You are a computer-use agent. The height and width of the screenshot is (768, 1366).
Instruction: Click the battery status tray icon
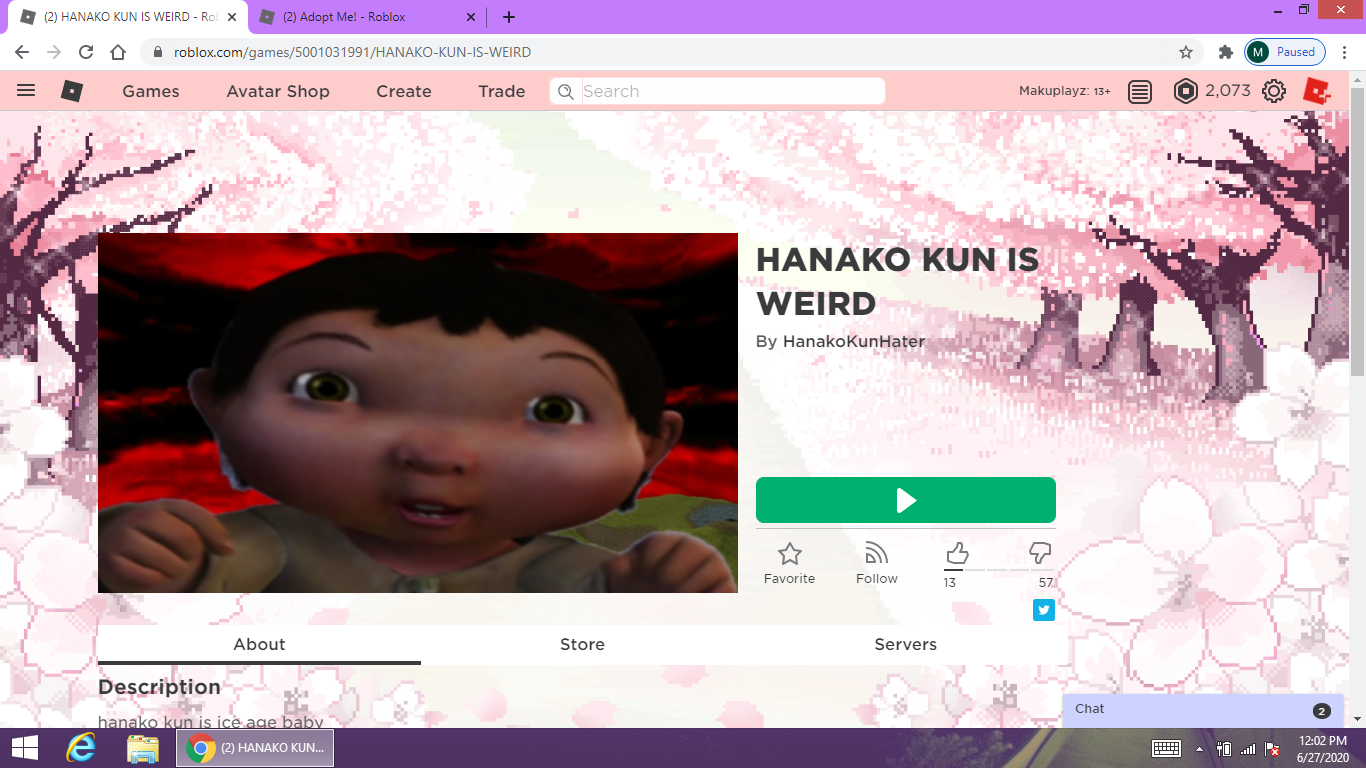(x=1223, y=749)
